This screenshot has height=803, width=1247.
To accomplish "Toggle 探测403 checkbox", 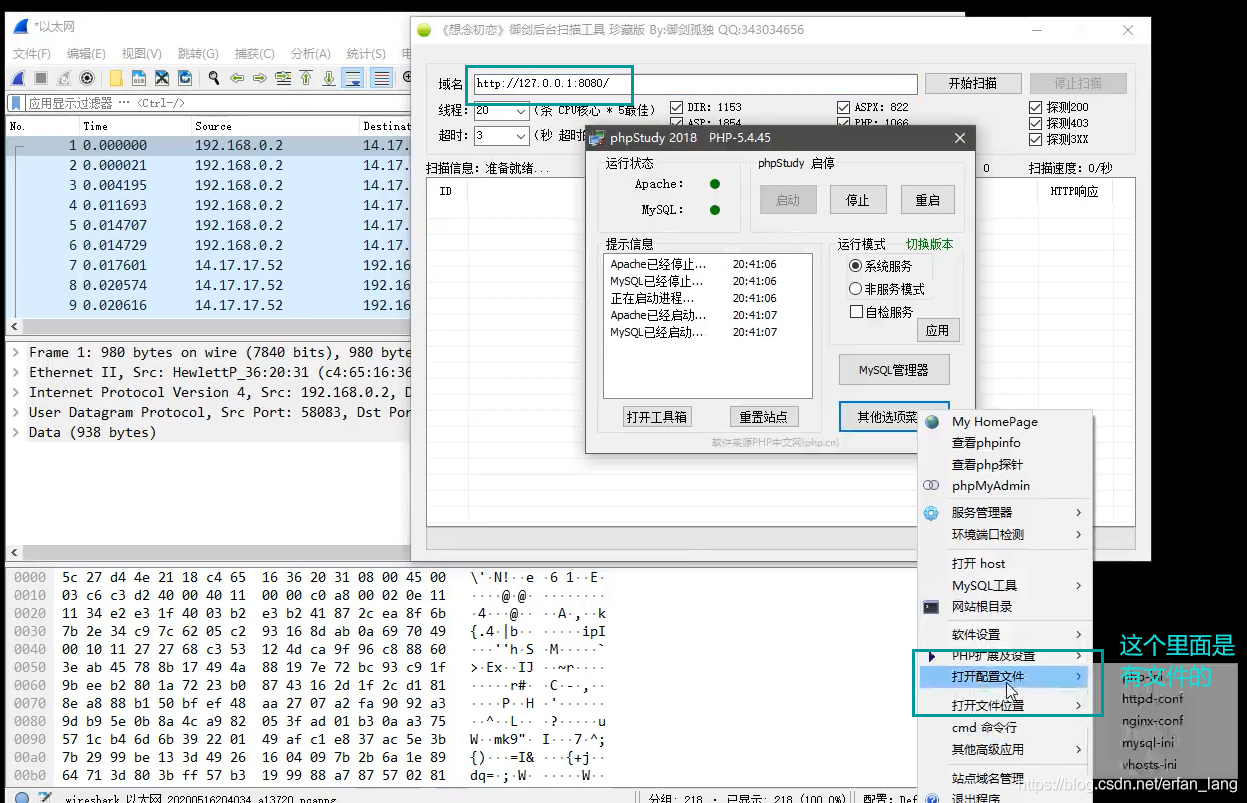I will click(1035, 123).
